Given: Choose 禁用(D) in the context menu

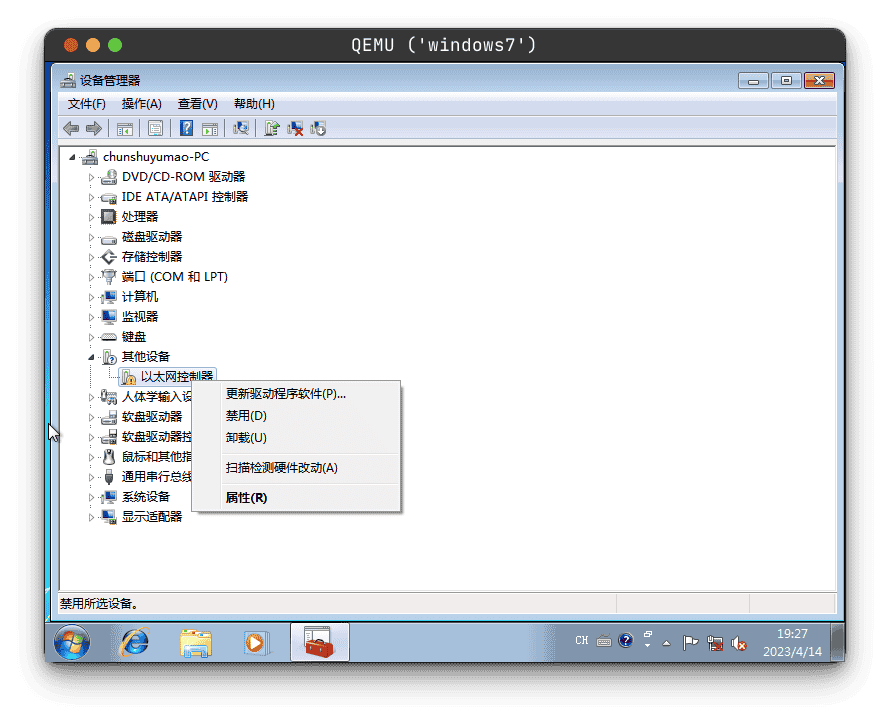Looking at the screenshot, I should 297,415.
